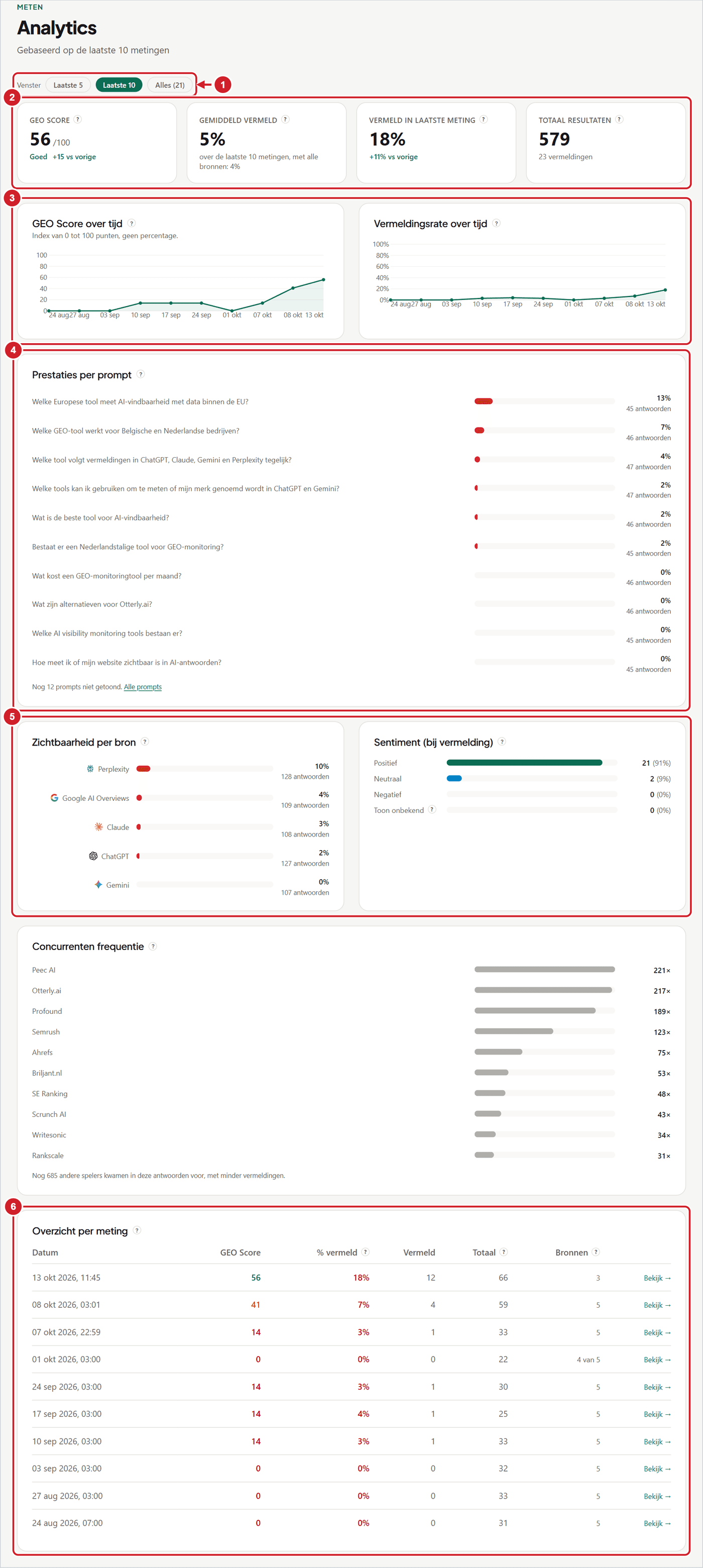The image size is (703, 1568).
Task: Open the help tooltip for VERMELD IN LAATSTE METING
Action: (x=484, y=120)
